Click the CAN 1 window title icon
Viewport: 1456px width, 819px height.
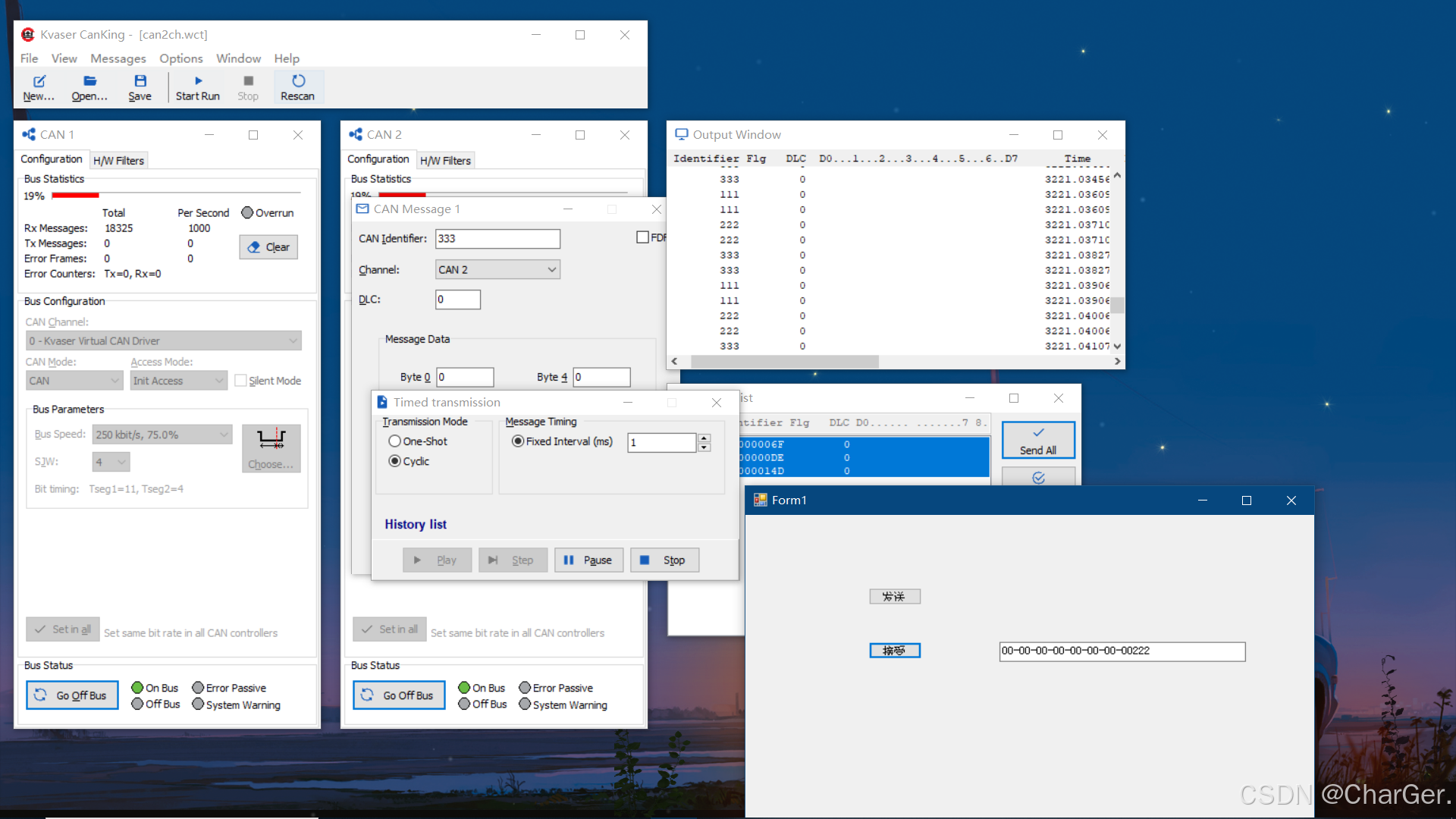tap(29, 134)
